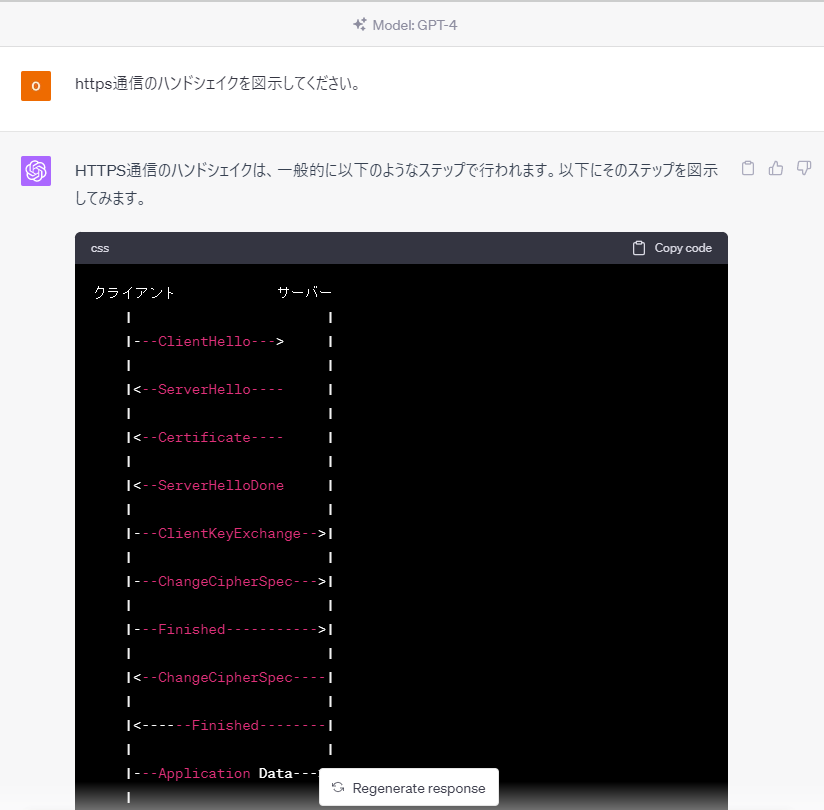This screenshot has width=824, height=810.
Task: Click the clipboard icon beside "Copy code"
Action: (638, 247)
